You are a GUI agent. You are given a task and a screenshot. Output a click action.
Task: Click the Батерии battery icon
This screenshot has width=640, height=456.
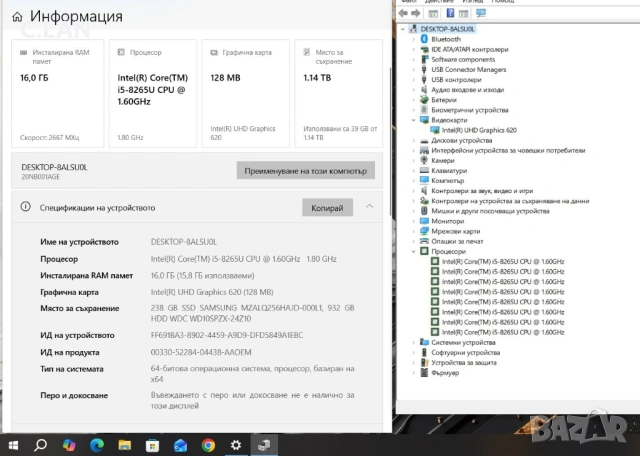424,100
